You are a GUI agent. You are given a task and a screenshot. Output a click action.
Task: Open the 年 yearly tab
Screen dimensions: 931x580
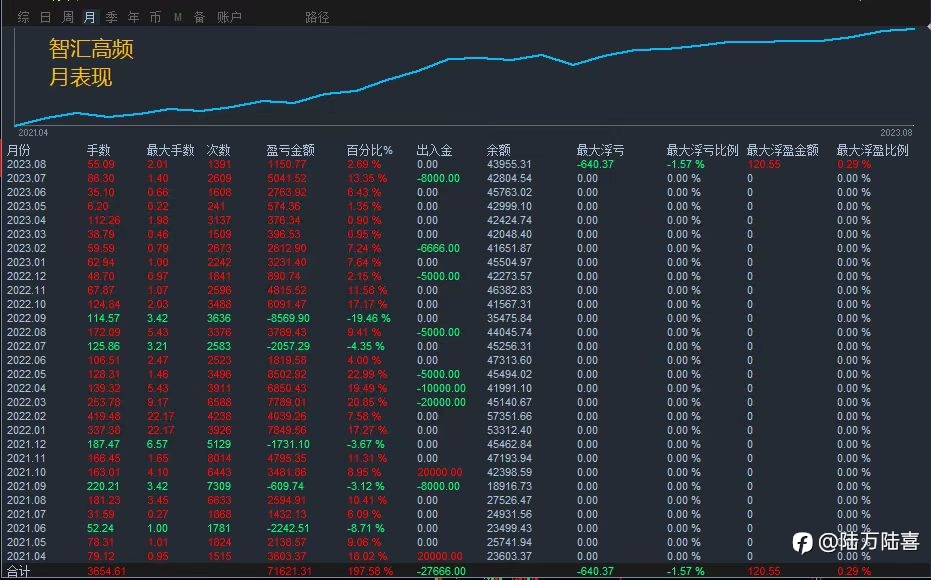[x=134, y=17]
